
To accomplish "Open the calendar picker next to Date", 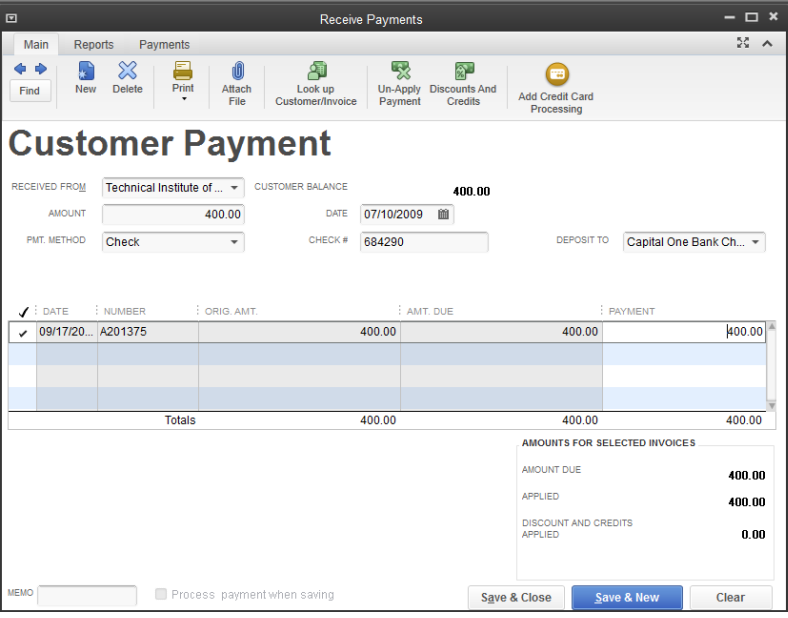I will point(443,215).
